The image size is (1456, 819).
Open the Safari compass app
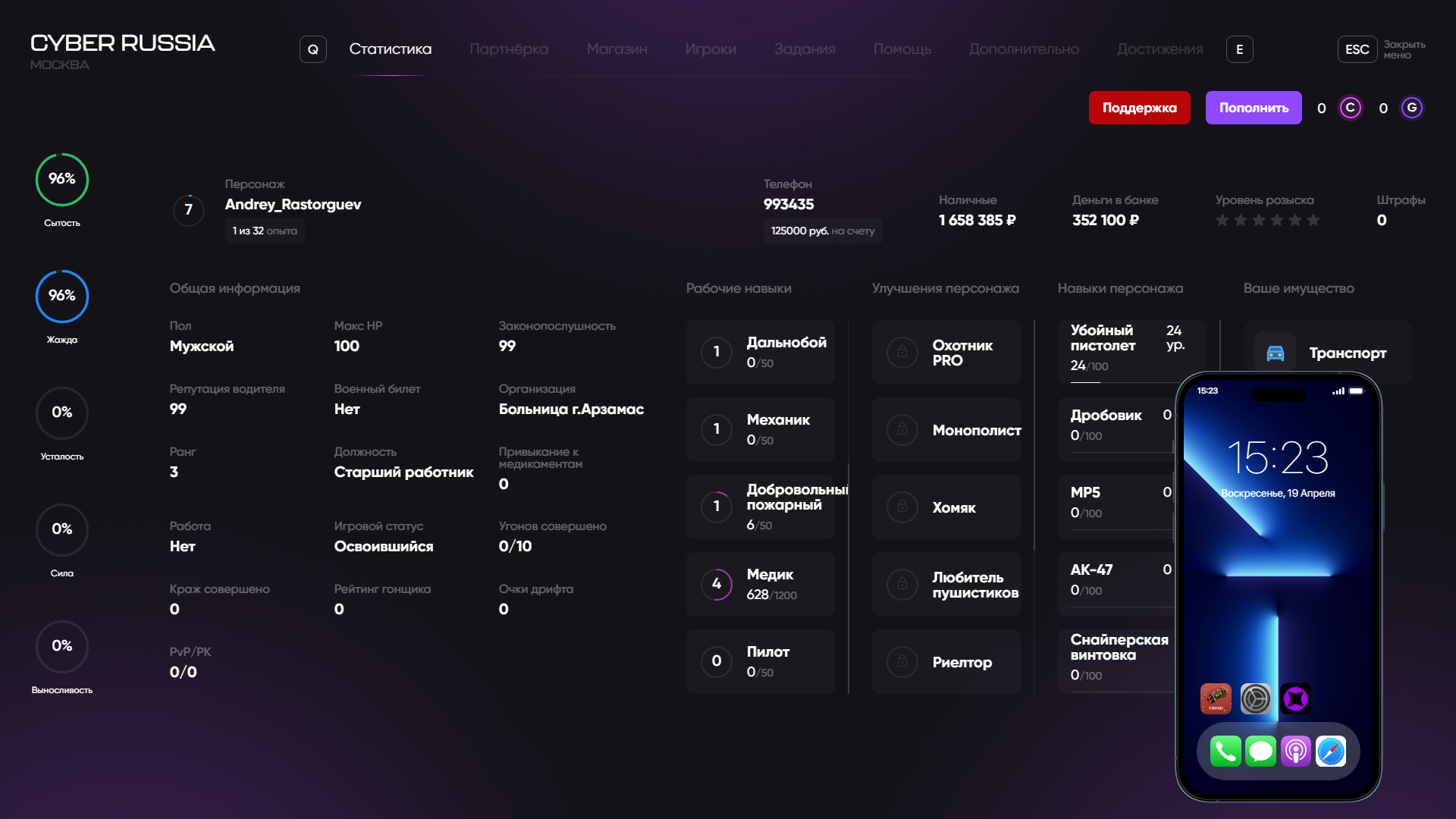click(1331, 752)
